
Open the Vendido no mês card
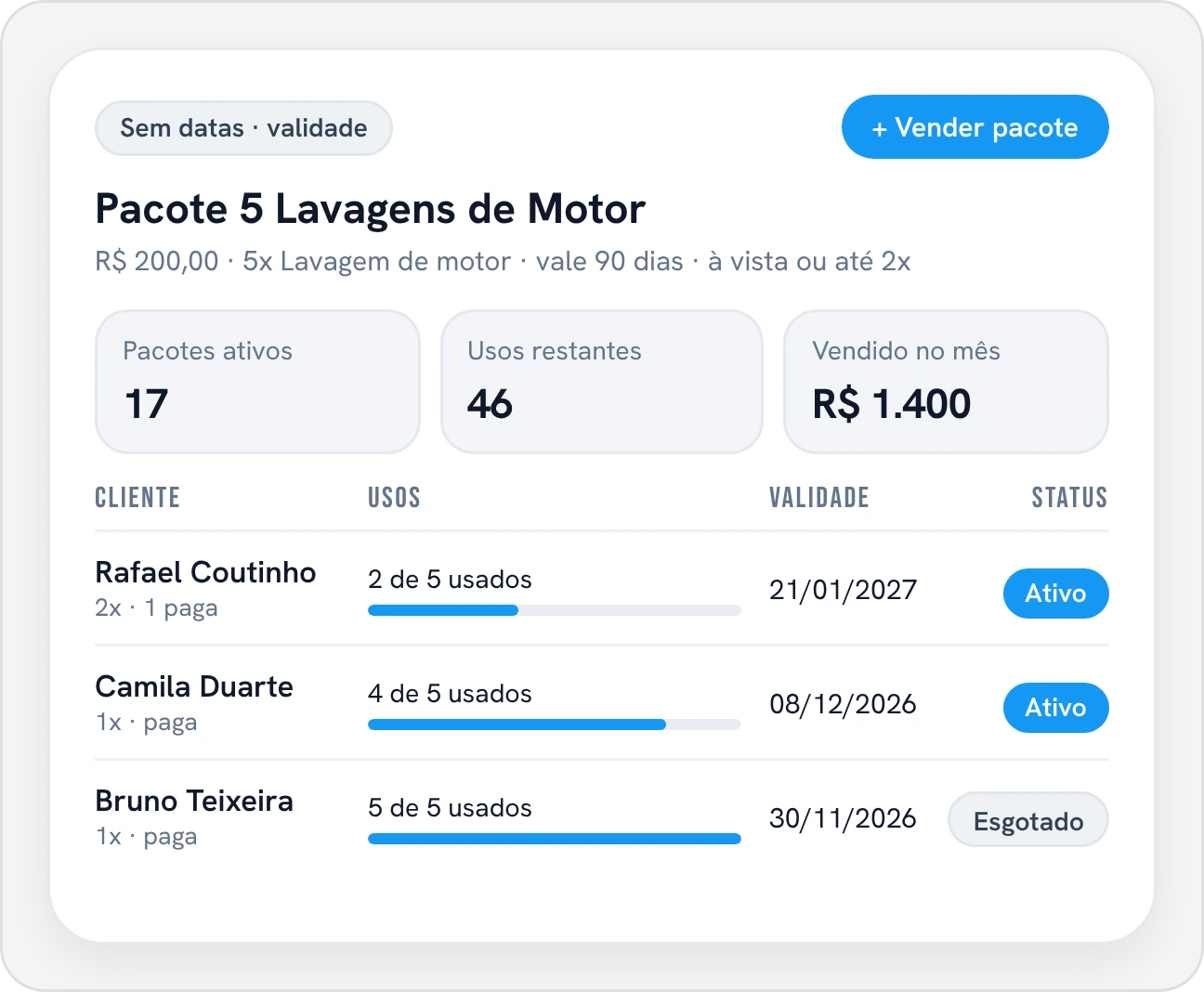tap(946, 382)
